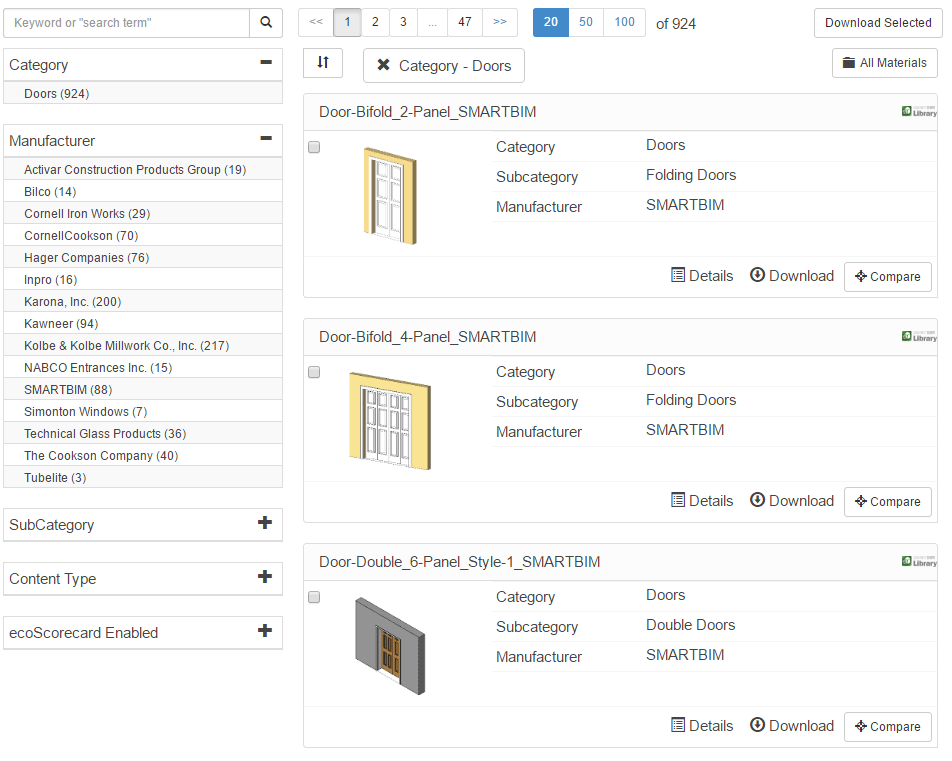Image resolution: width=952 pixels, height=761 pixels.
Task: Select the Door-Bifold_4-Panel_SMARTBIM checkbox
Action: (x=314, y=372)
